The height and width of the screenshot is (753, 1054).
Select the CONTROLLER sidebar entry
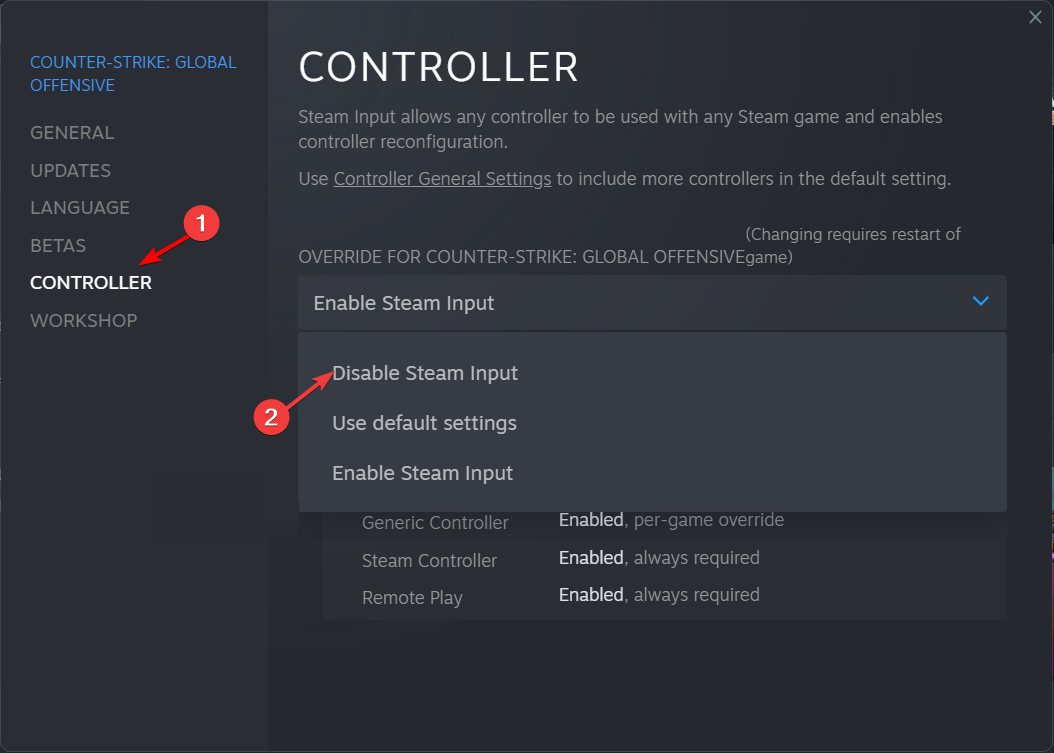91,282
